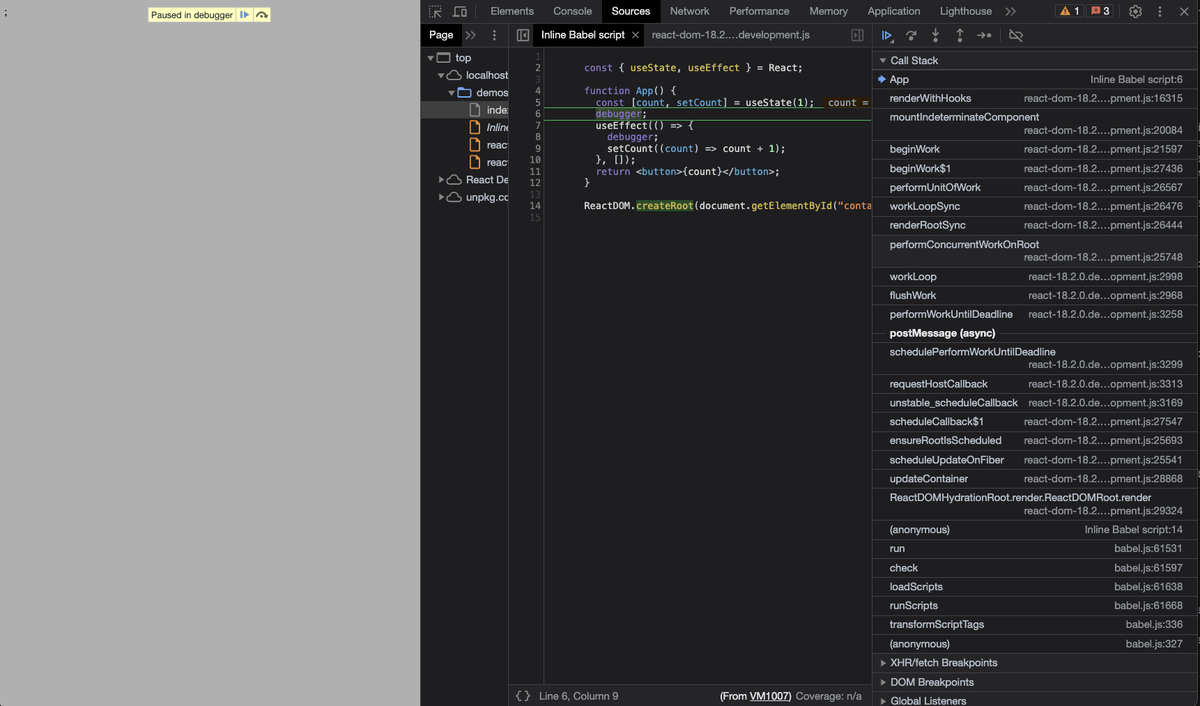Click the issues count badge showing 3
The width and height of the screenshot is (1200, 706).
click(1100, 11)
